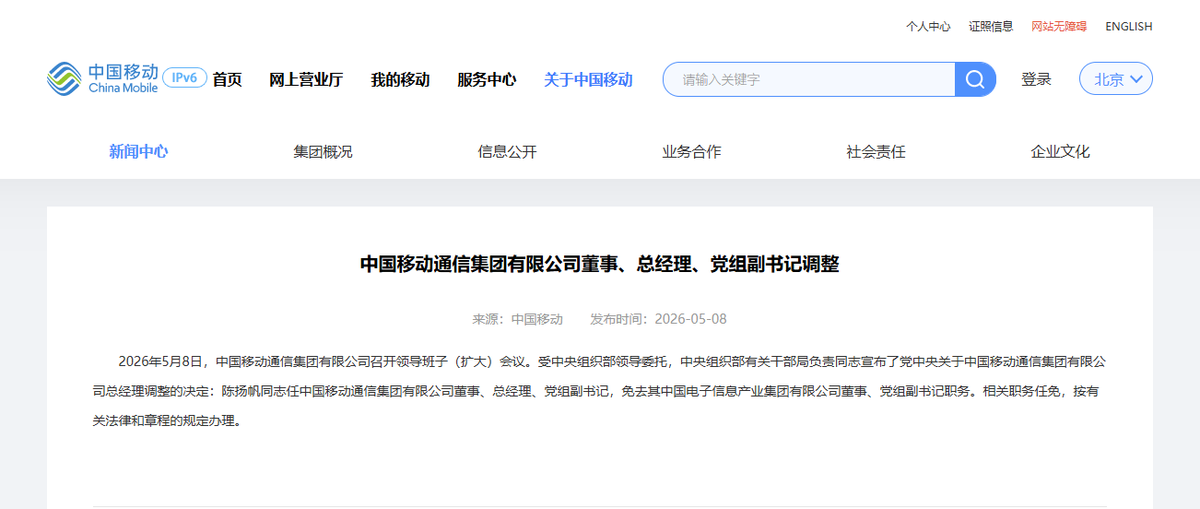The image size is (1200, 509).
Task: Open the 证照信息 link
Action: [991, 27]
